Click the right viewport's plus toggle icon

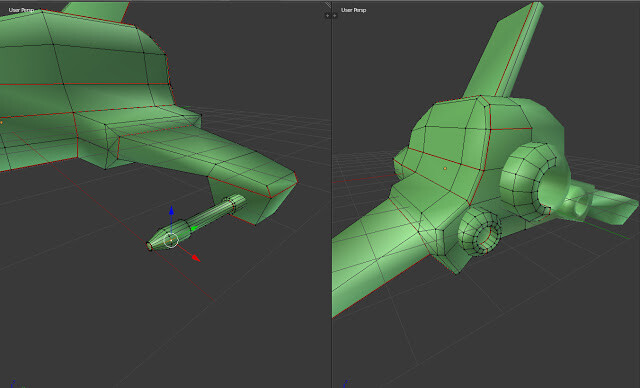pos(335,16)
